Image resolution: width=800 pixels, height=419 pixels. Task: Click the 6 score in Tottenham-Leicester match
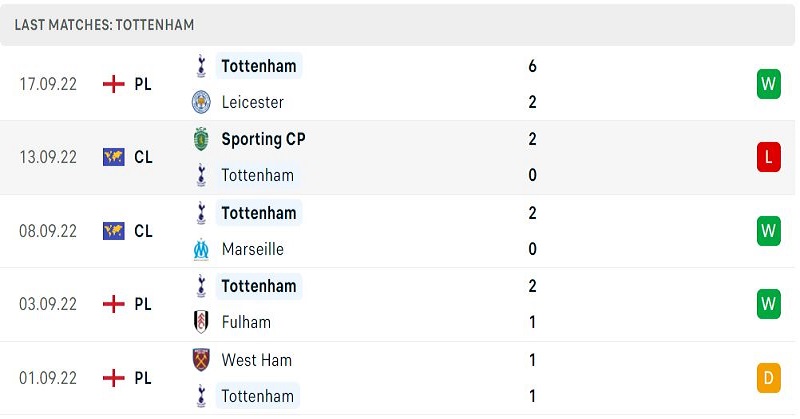coord(532,66)
